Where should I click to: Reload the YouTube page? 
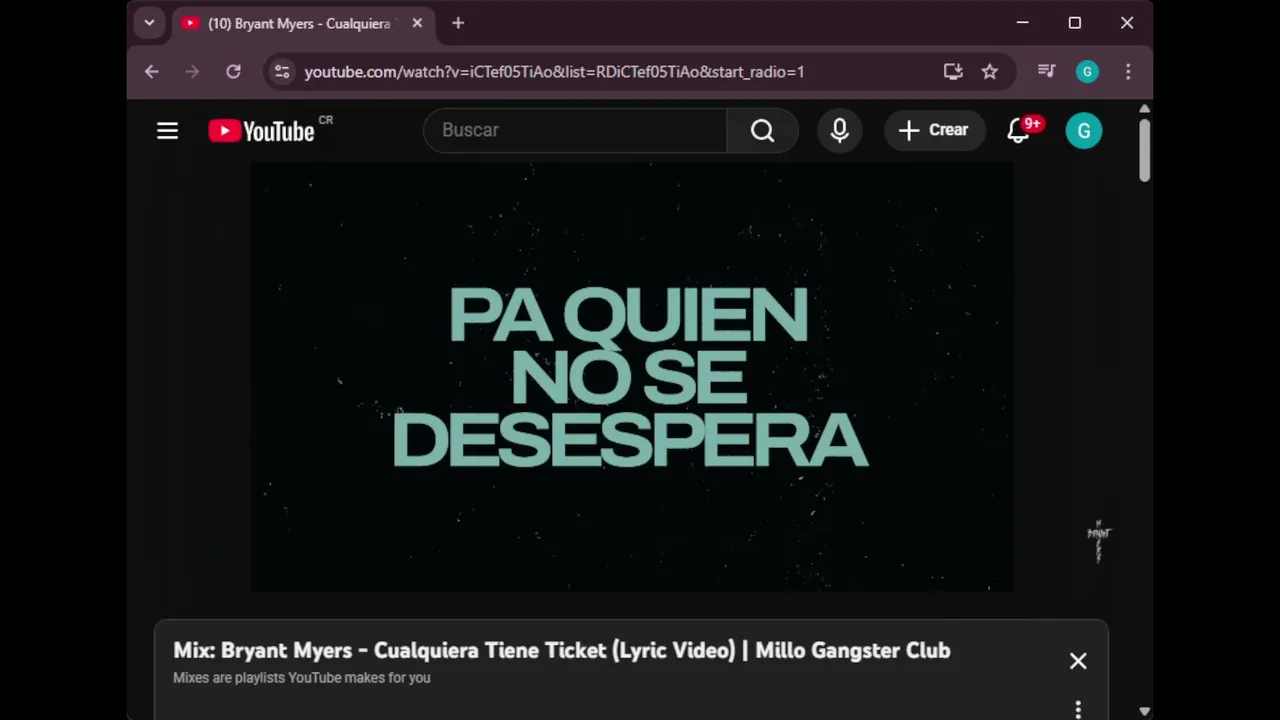233,72
